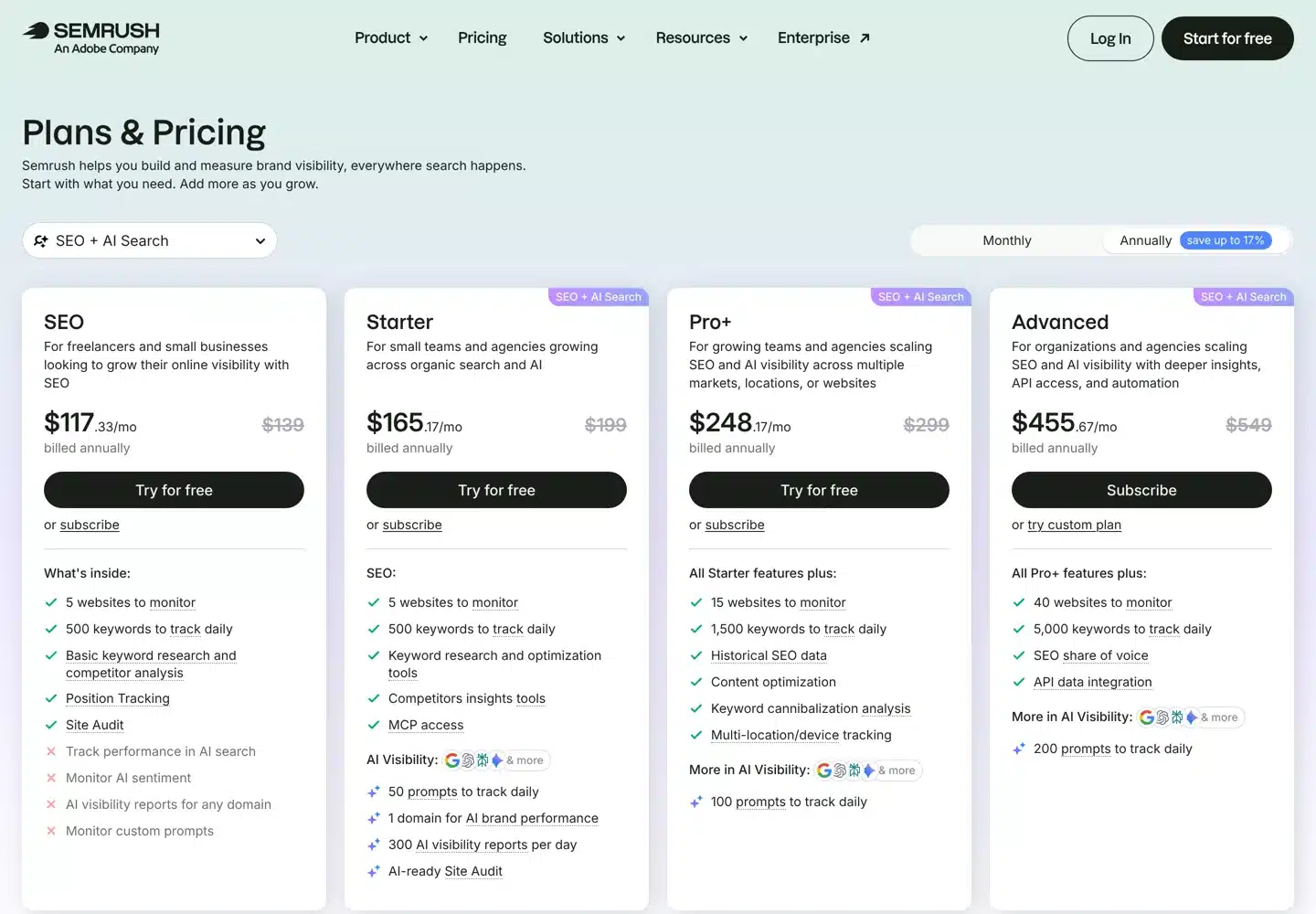Switch billing to Monthly
1316x914 pixels.
point(1007,240)
